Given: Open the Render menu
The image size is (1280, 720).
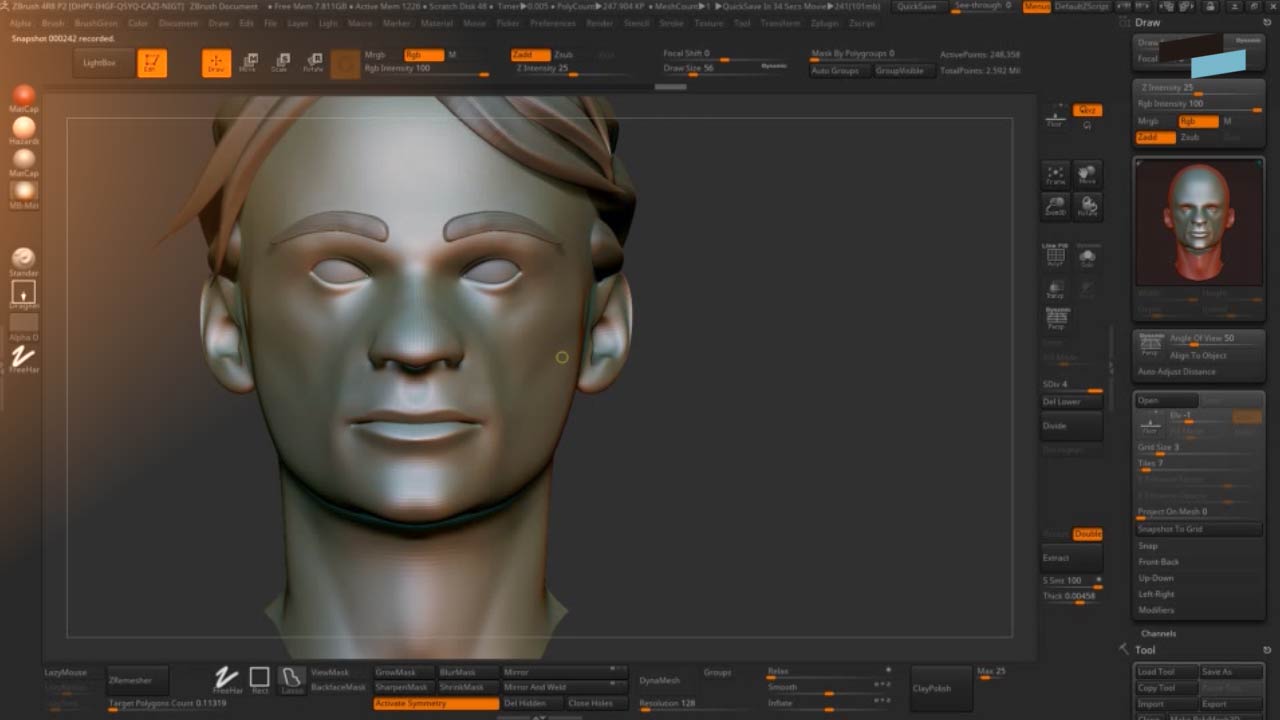Looking at the screenshot, I should 600,22.
